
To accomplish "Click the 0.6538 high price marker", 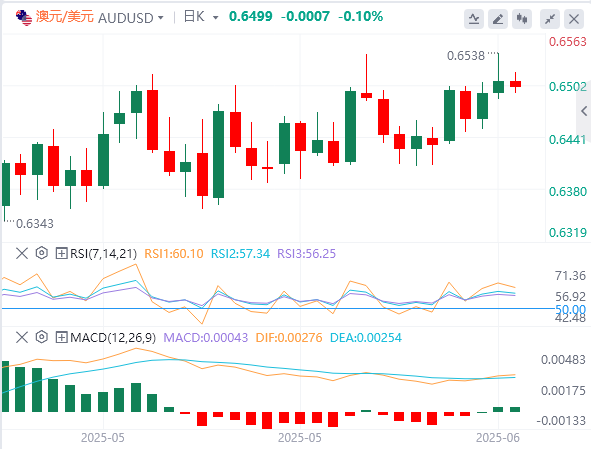I will (x=465, y=56).
